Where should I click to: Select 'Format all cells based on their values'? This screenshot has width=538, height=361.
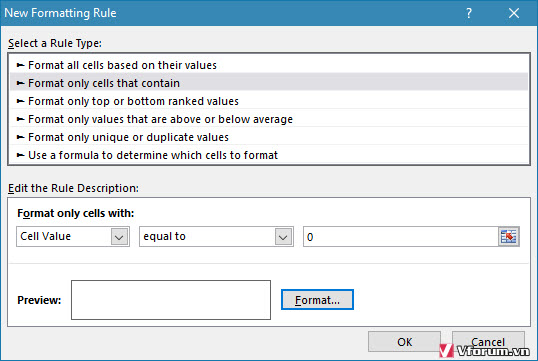tap(269, 65)
